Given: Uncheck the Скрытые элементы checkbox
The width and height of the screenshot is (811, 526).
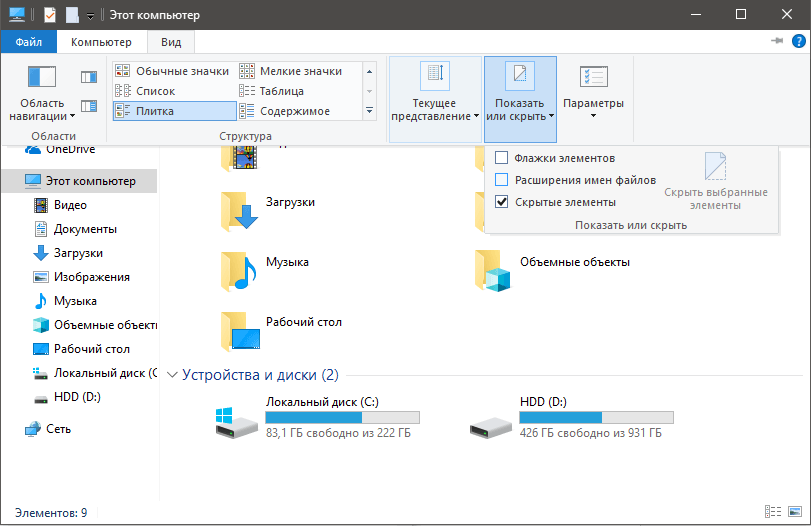Looking at the screenshot, I should 502,202.
